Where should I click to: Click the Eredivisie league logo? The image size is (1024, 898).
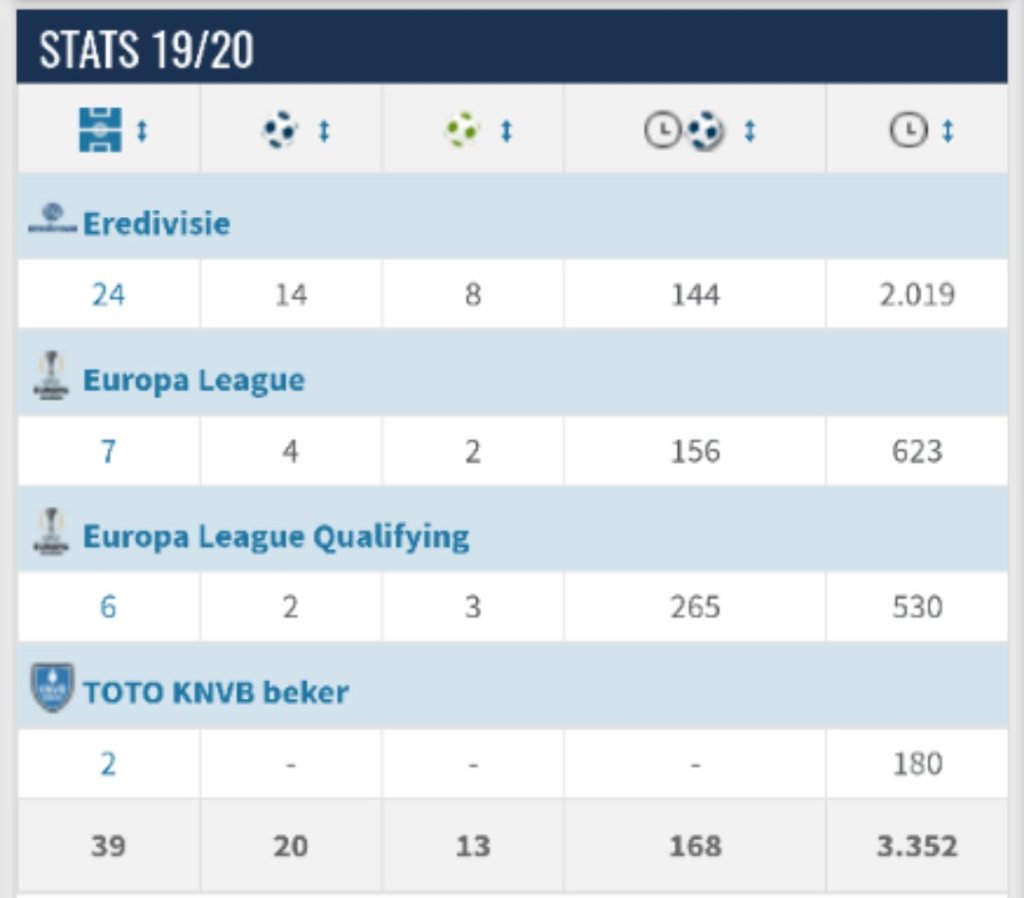(51, 220)
